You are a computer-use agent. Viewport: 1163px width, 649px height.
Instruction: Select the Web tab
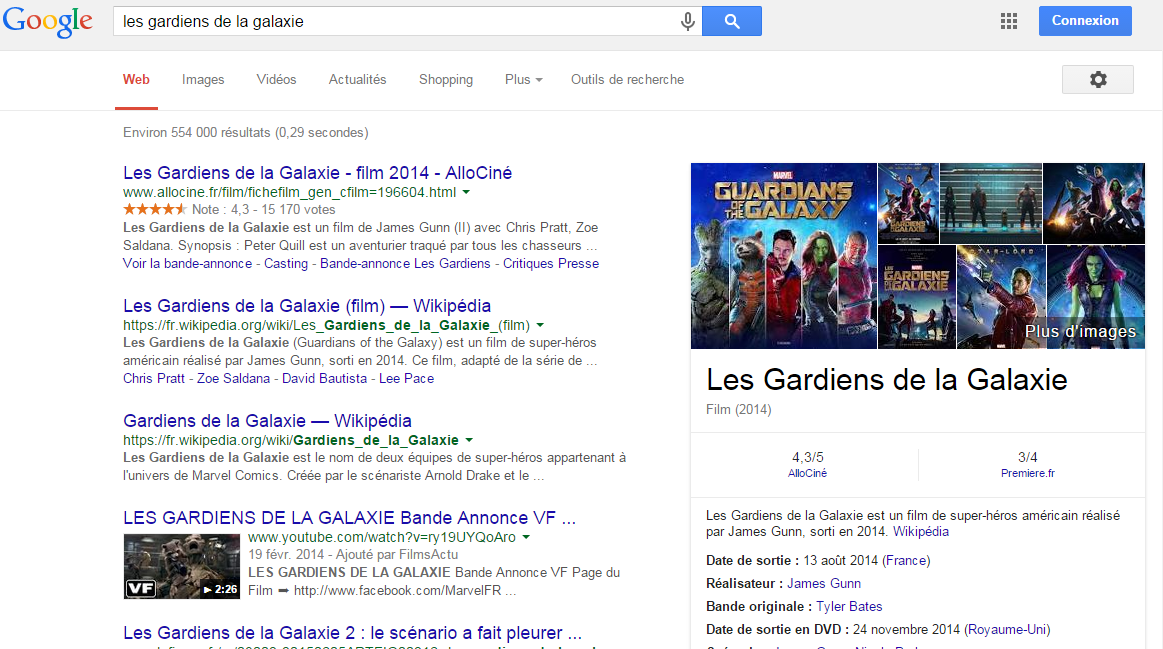pyautogui.click(x=136, y=79)
